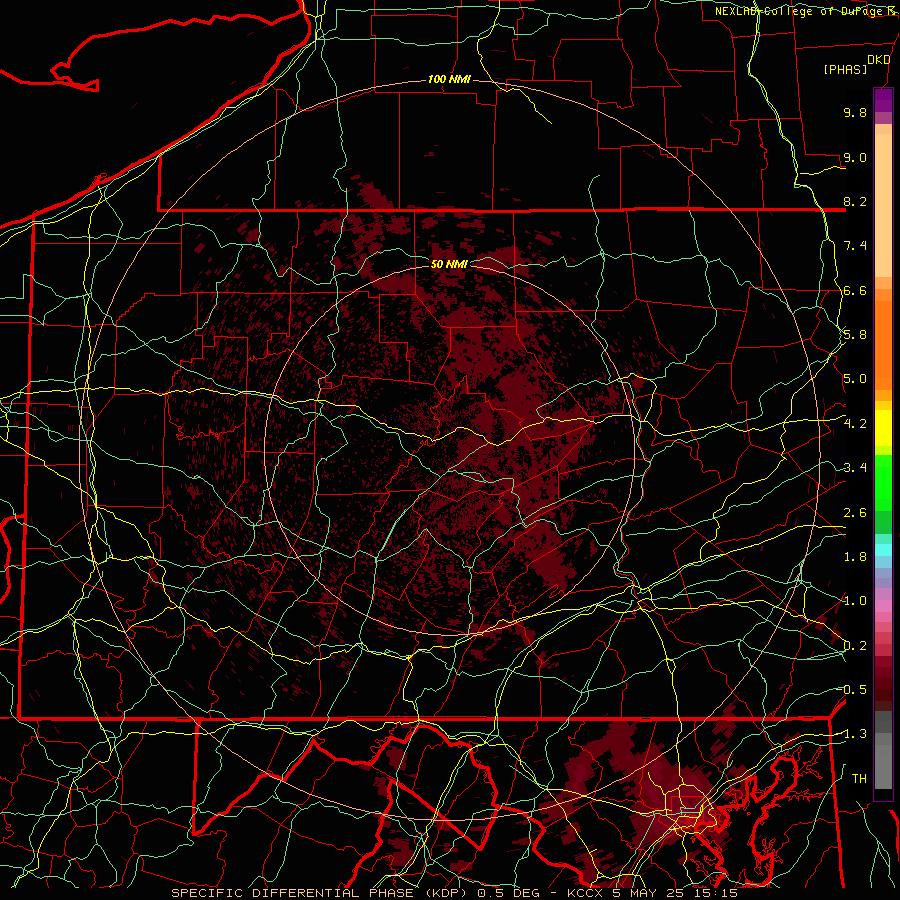Click the [PHAS] legend heading
900x900 pixels.
[845, 70]
